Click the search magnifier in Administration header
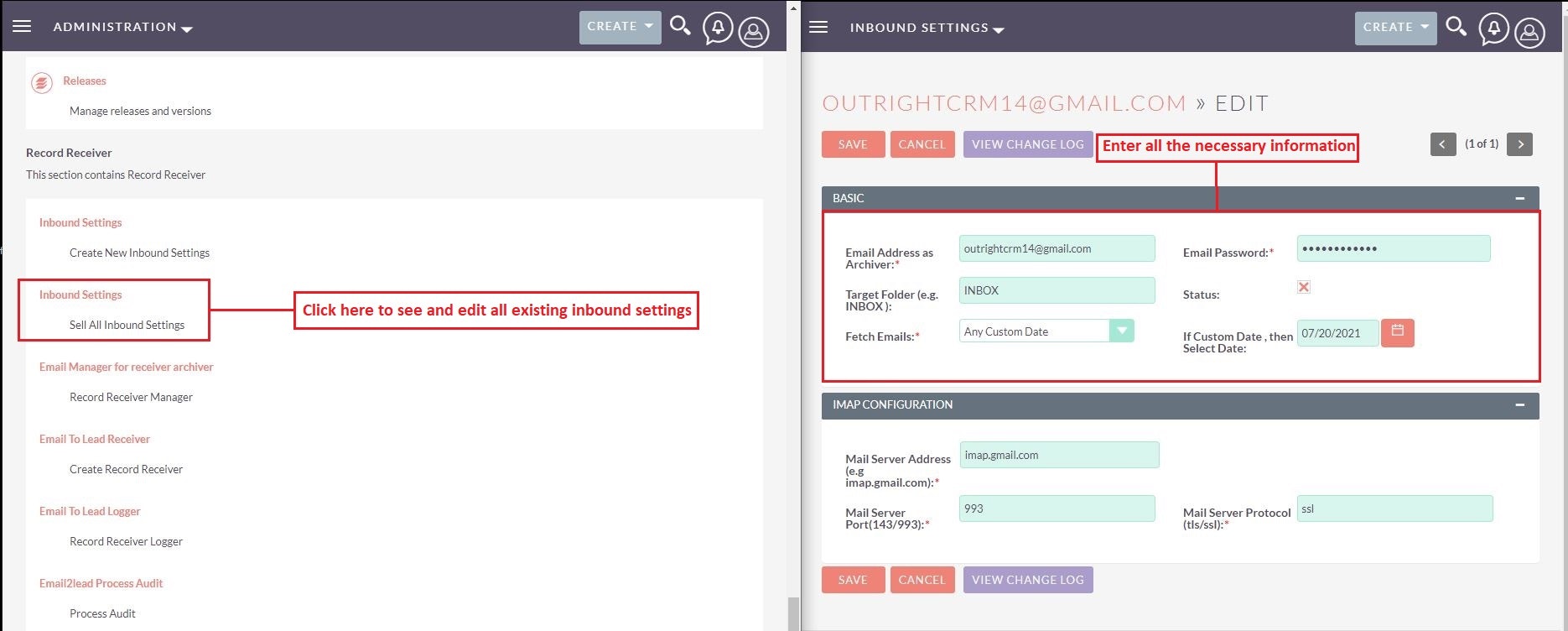1568x631 pixels. click(x=680, y=26)
